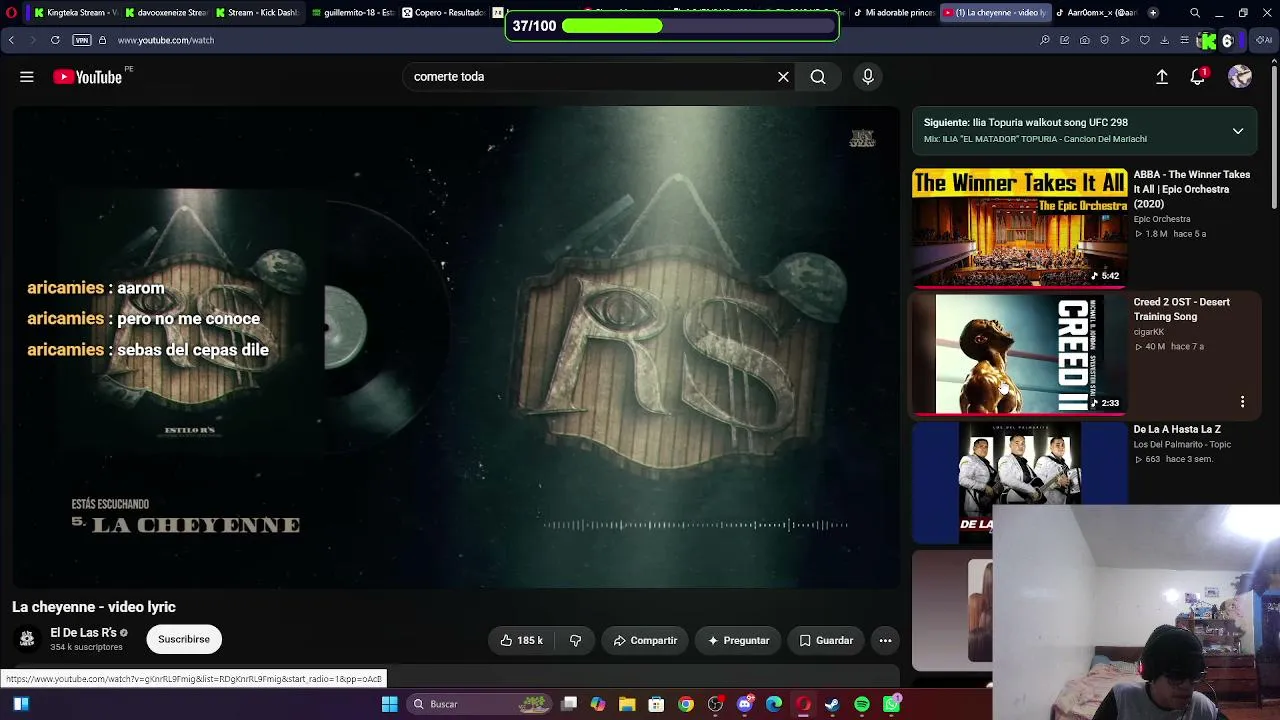Image resolution: width=1280 pixels, height=720 pixels.
Task: Go back with the browser back arrow
Action: click(x=11, y=40)
